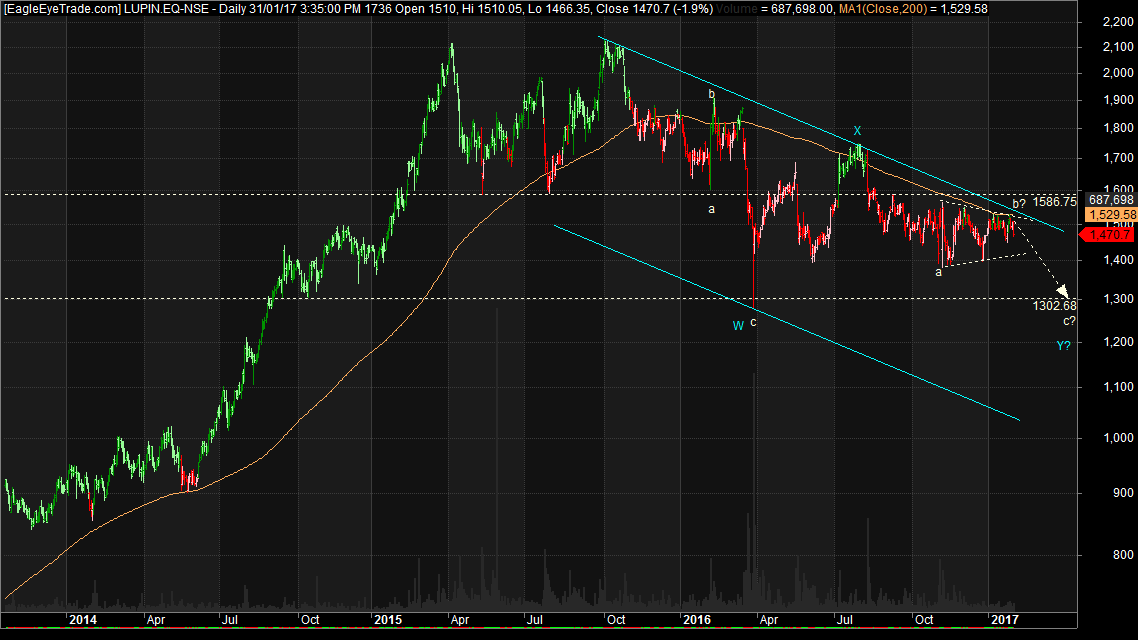Viewport: 1138px width, 640px height.
Task: Click the c? wave annotation below 1302.68
Action: click(x=1069, y=322)
